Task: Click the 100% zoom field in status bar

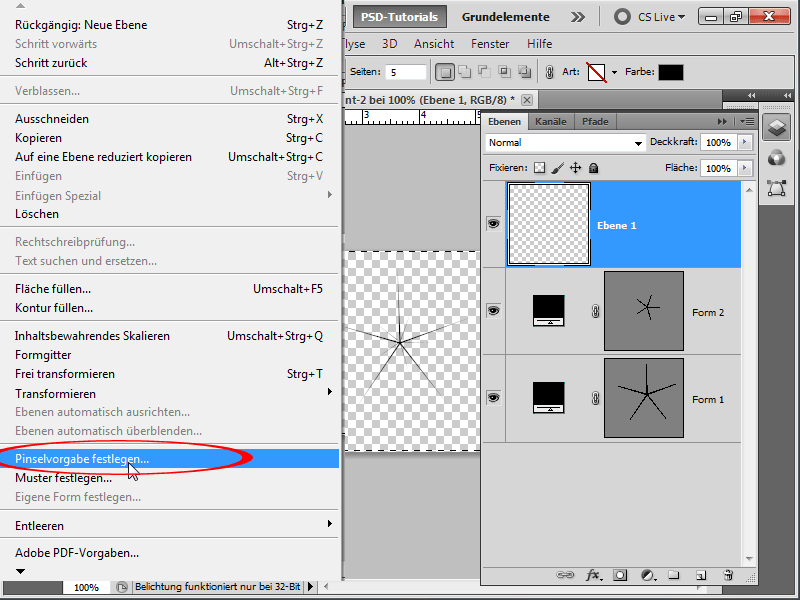Action: [x=86, y=587]
